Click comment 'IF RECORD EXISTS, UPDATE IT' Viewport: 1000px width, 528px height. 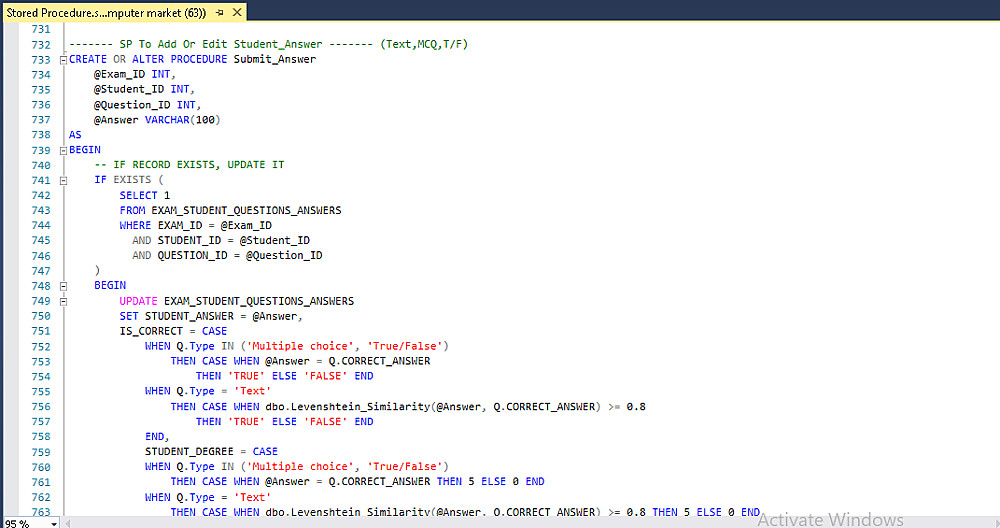pos(189,165)
